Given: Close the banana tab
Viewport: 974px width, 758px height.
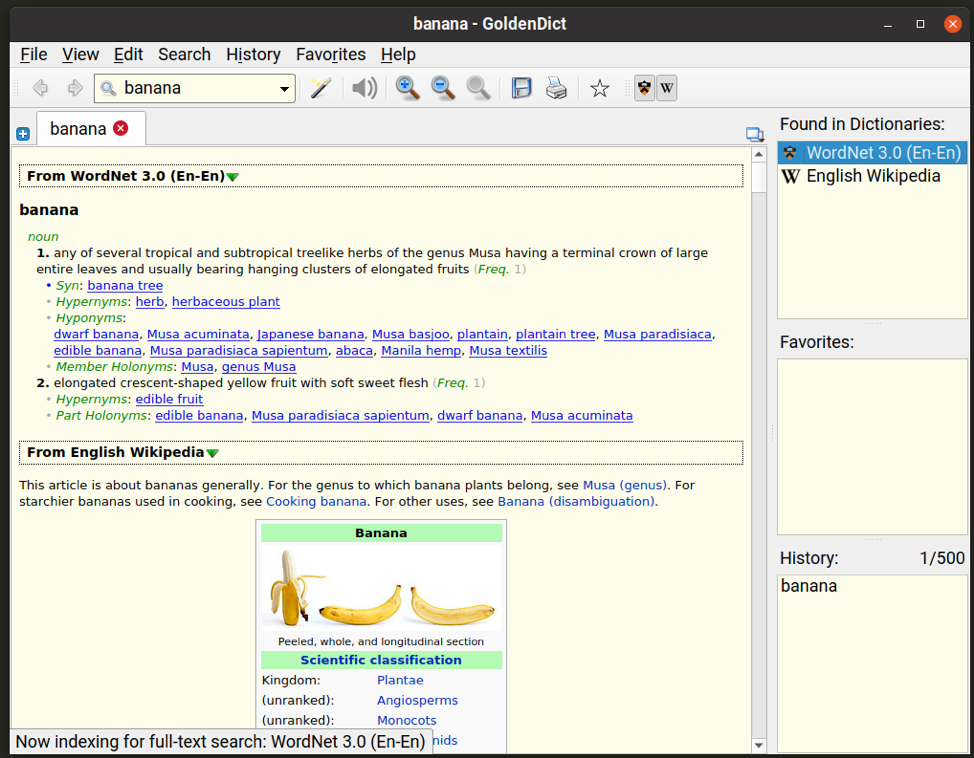Looking at the screenshot, I should 121,128.
